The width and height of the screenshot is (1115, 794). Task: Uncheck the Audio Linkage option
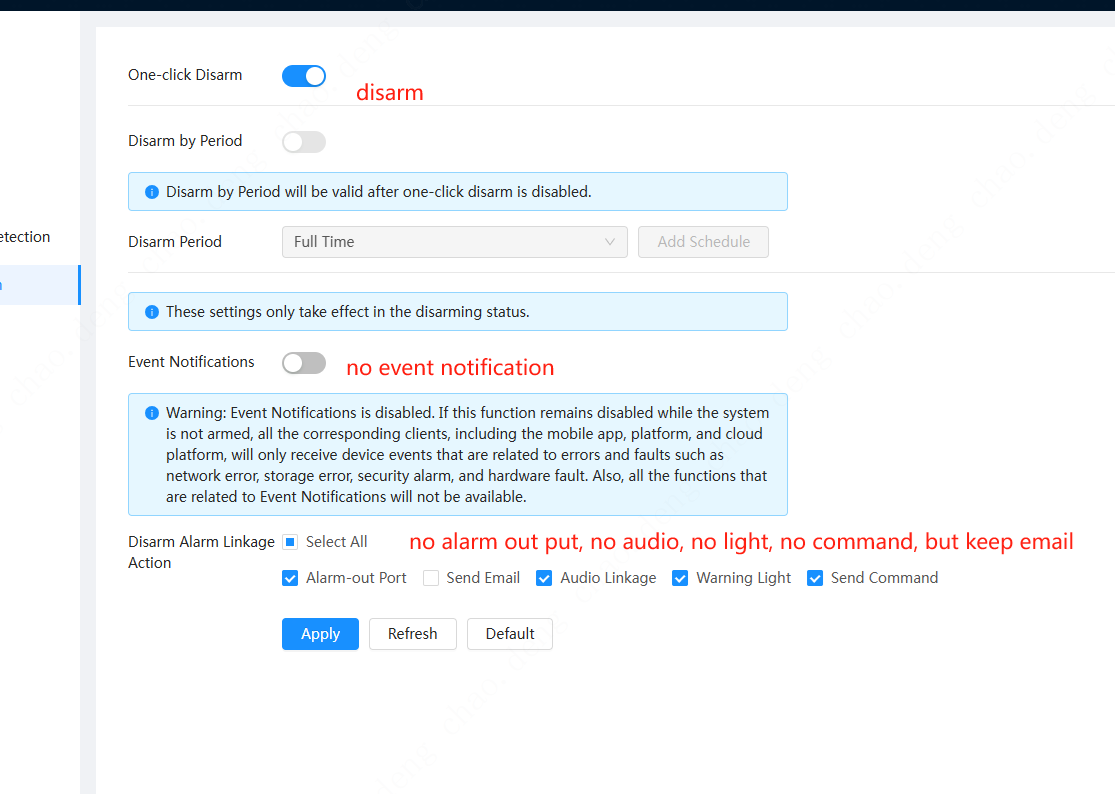544,578
